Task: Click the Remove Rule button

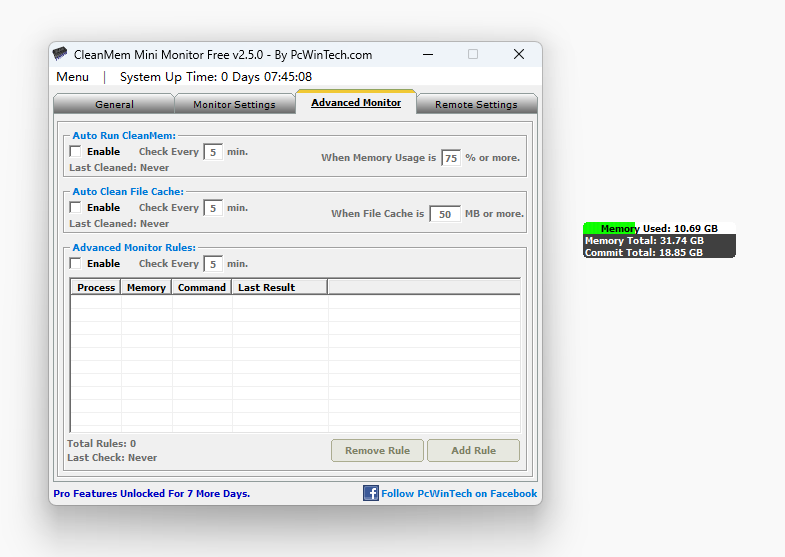Action: click(377, 450)
